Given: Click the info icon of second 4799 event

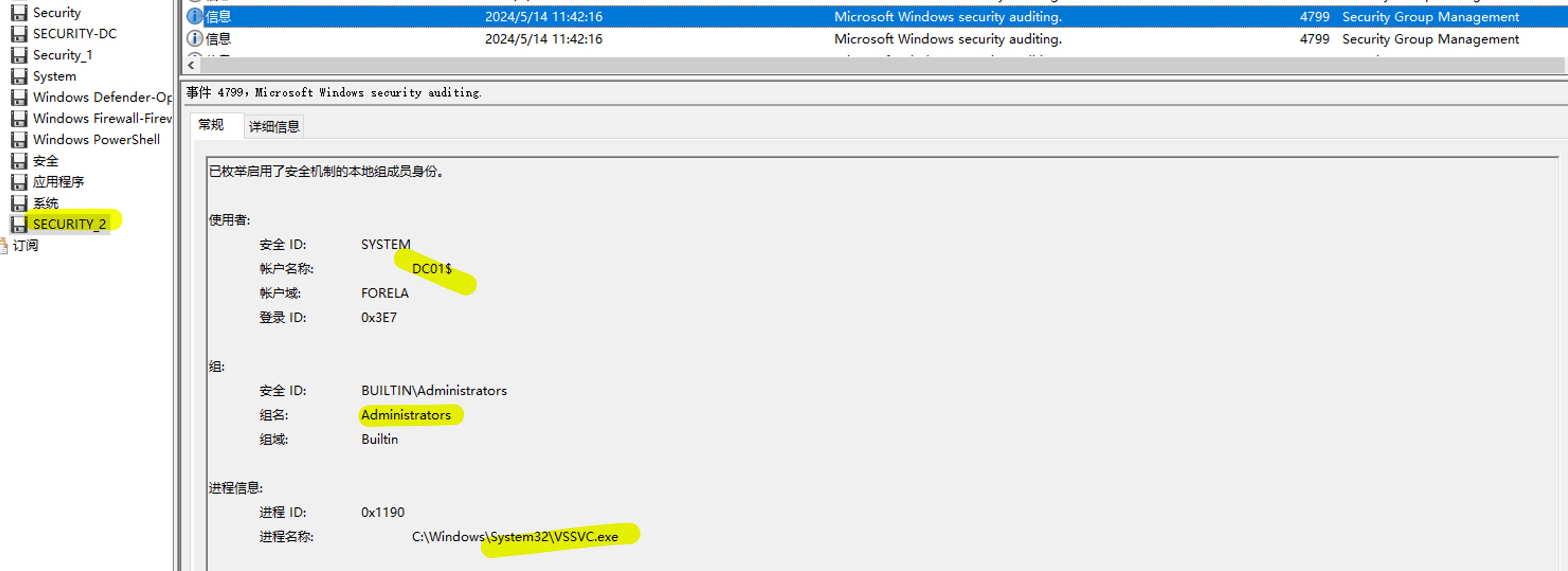Looking at the screenshot, I should pyautogui.click(x=194, y=39).
